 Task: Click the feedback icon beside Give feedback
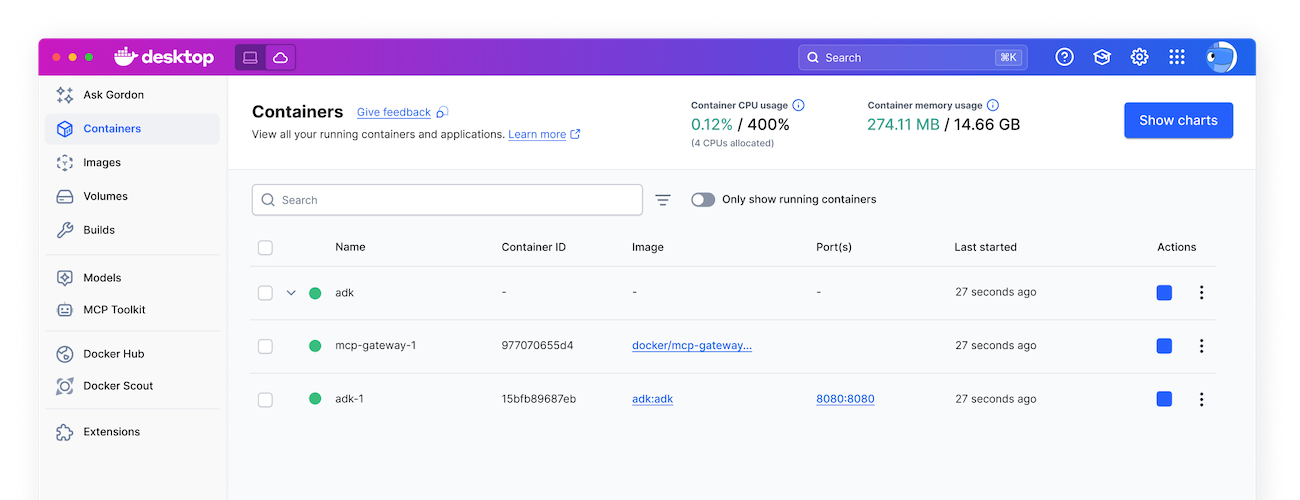pyautogui.click(x=443, y=113)
